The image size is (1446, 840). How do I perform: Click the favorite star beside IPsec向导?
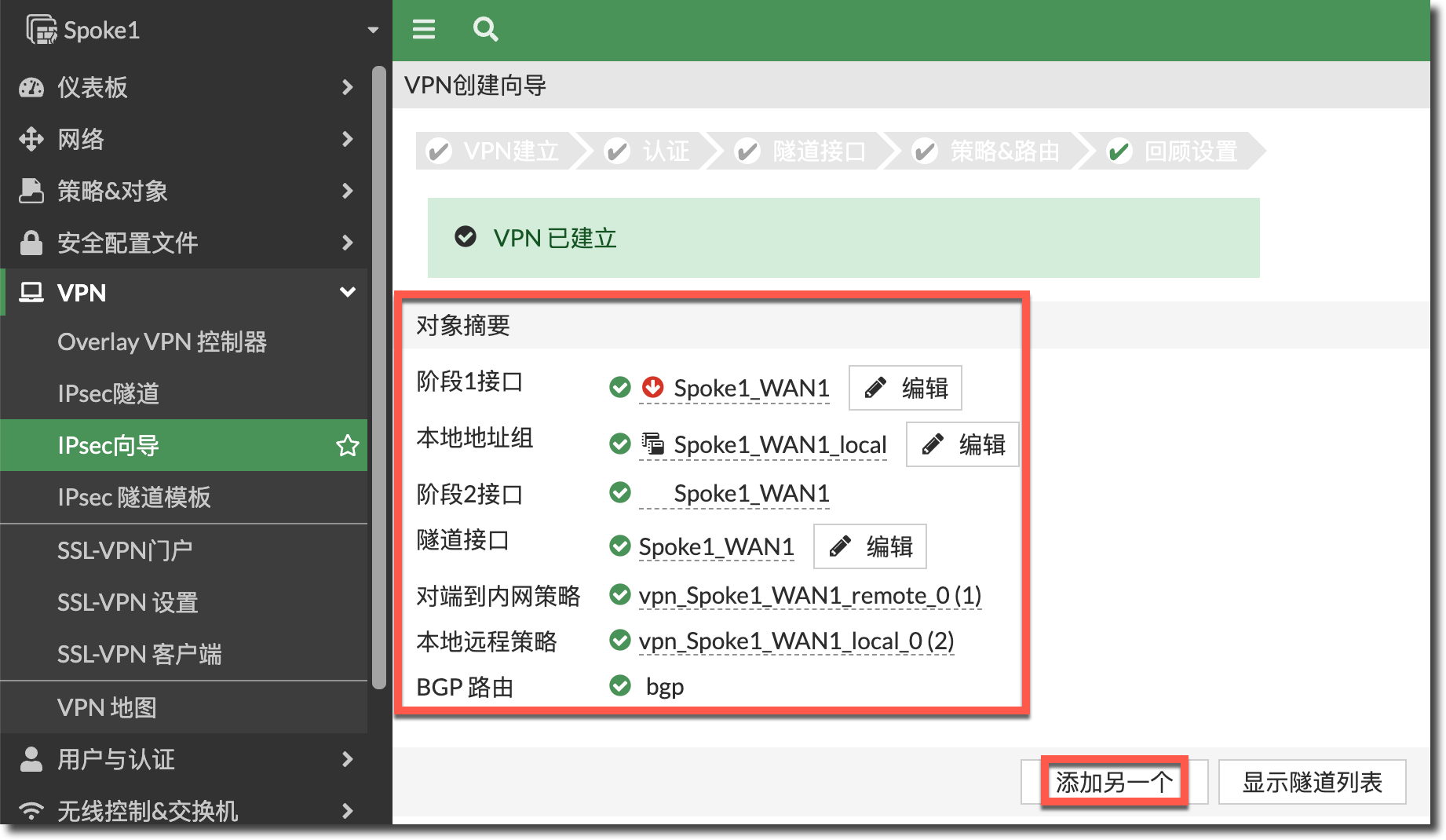[x=347, y=446]
